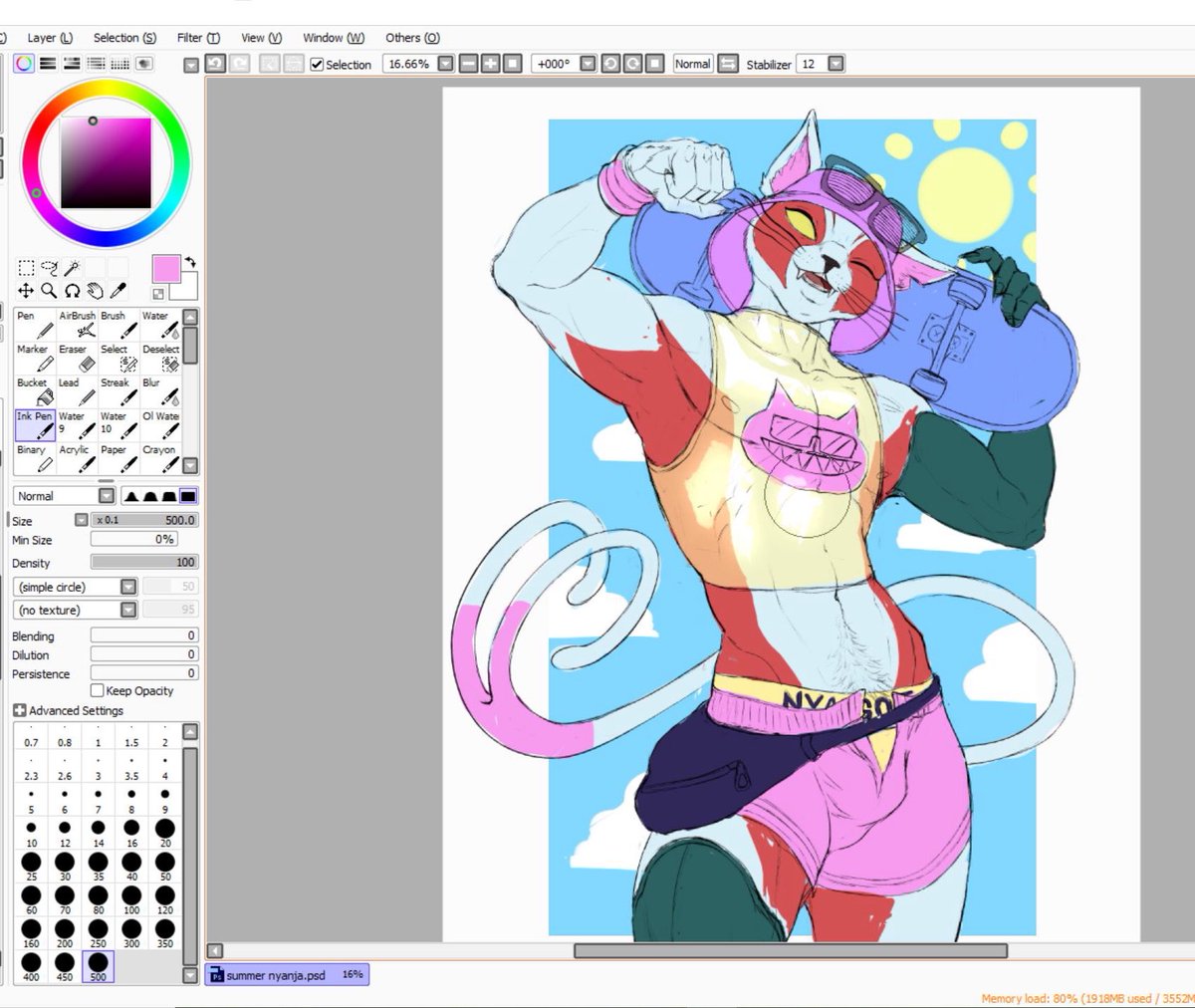Select the Ink Pen tool
The height and width of the screenshot is (1008, 1195).
point(35,425)
